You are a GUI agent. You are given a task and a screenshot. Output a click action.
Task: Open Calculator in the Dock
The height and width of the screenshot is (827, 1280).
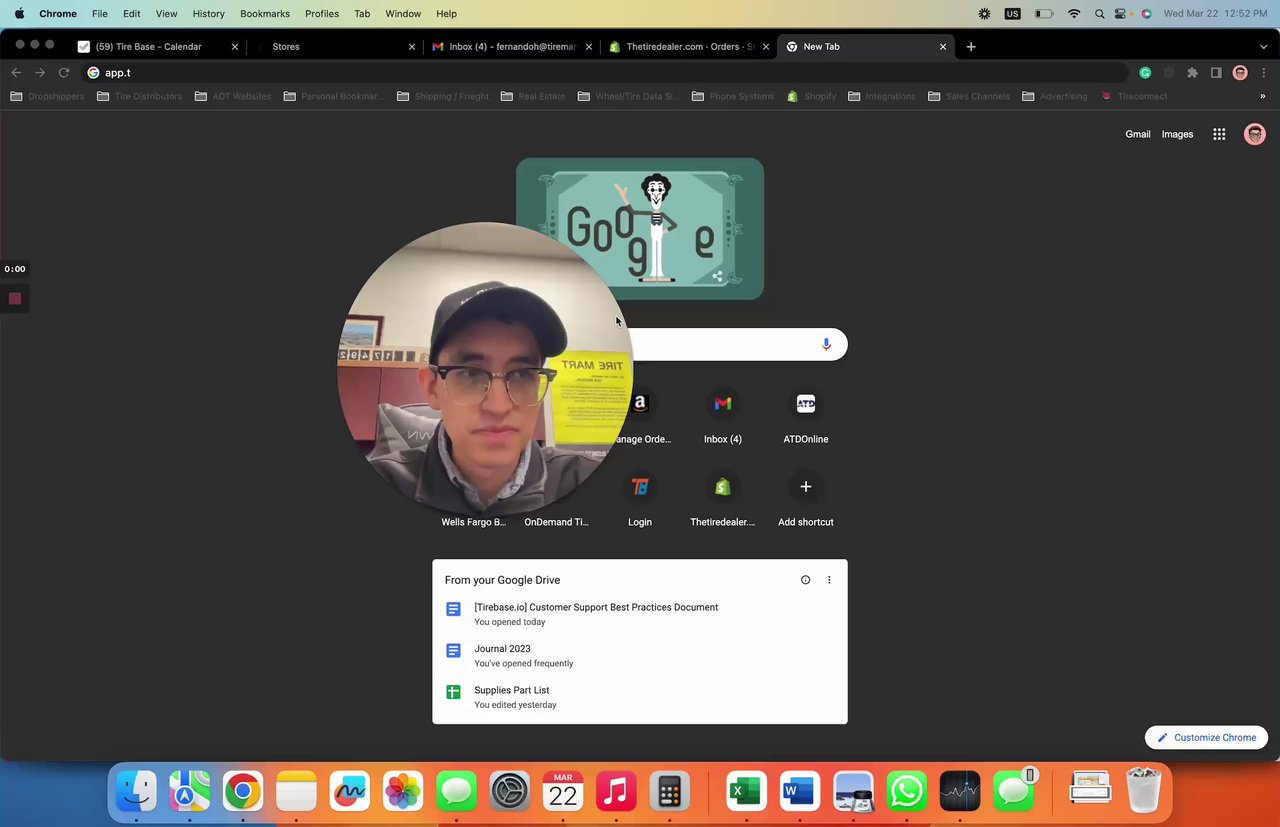tap(670, 792)
